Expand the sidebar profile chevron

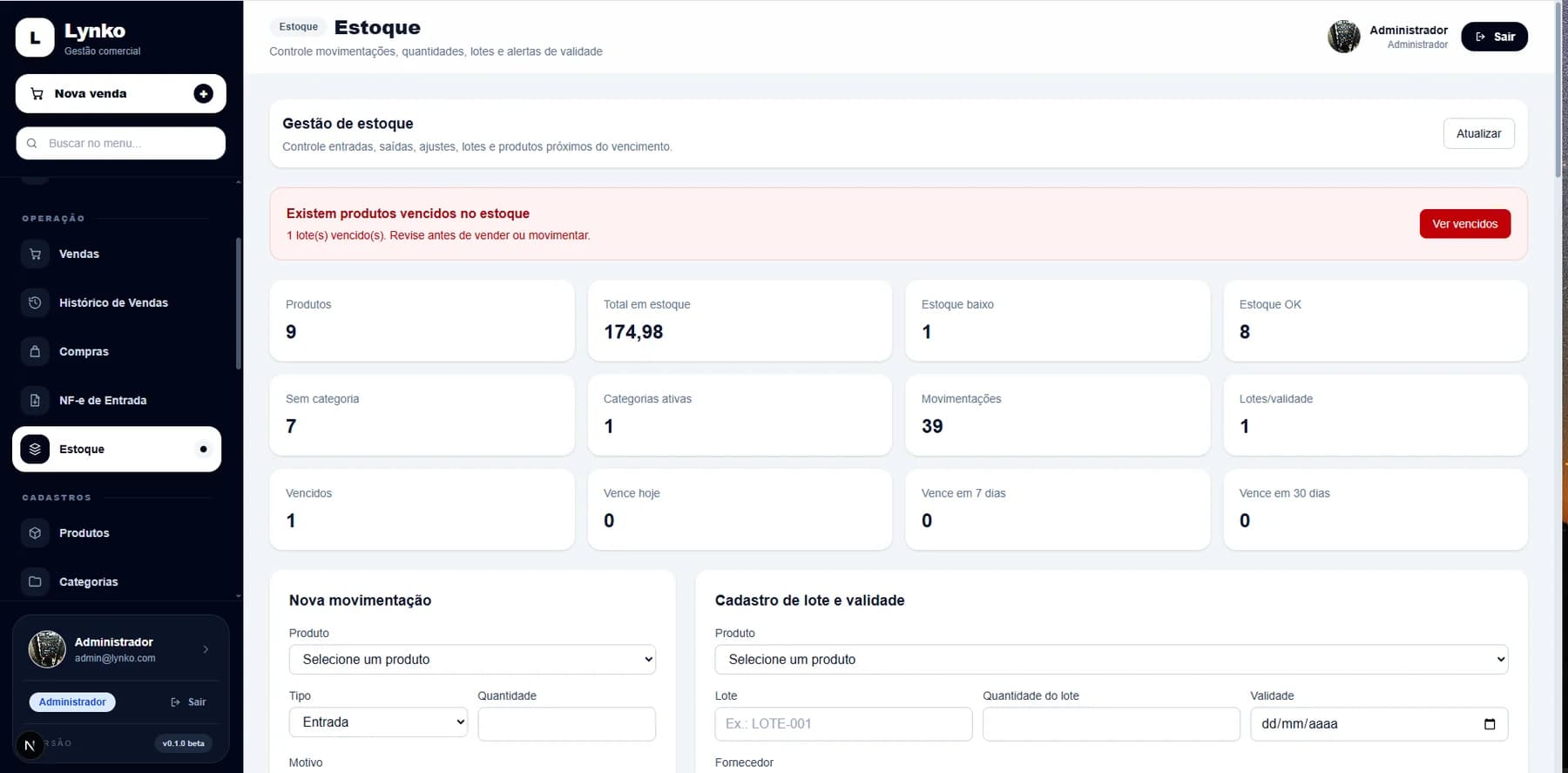click(x=206, y=649)
